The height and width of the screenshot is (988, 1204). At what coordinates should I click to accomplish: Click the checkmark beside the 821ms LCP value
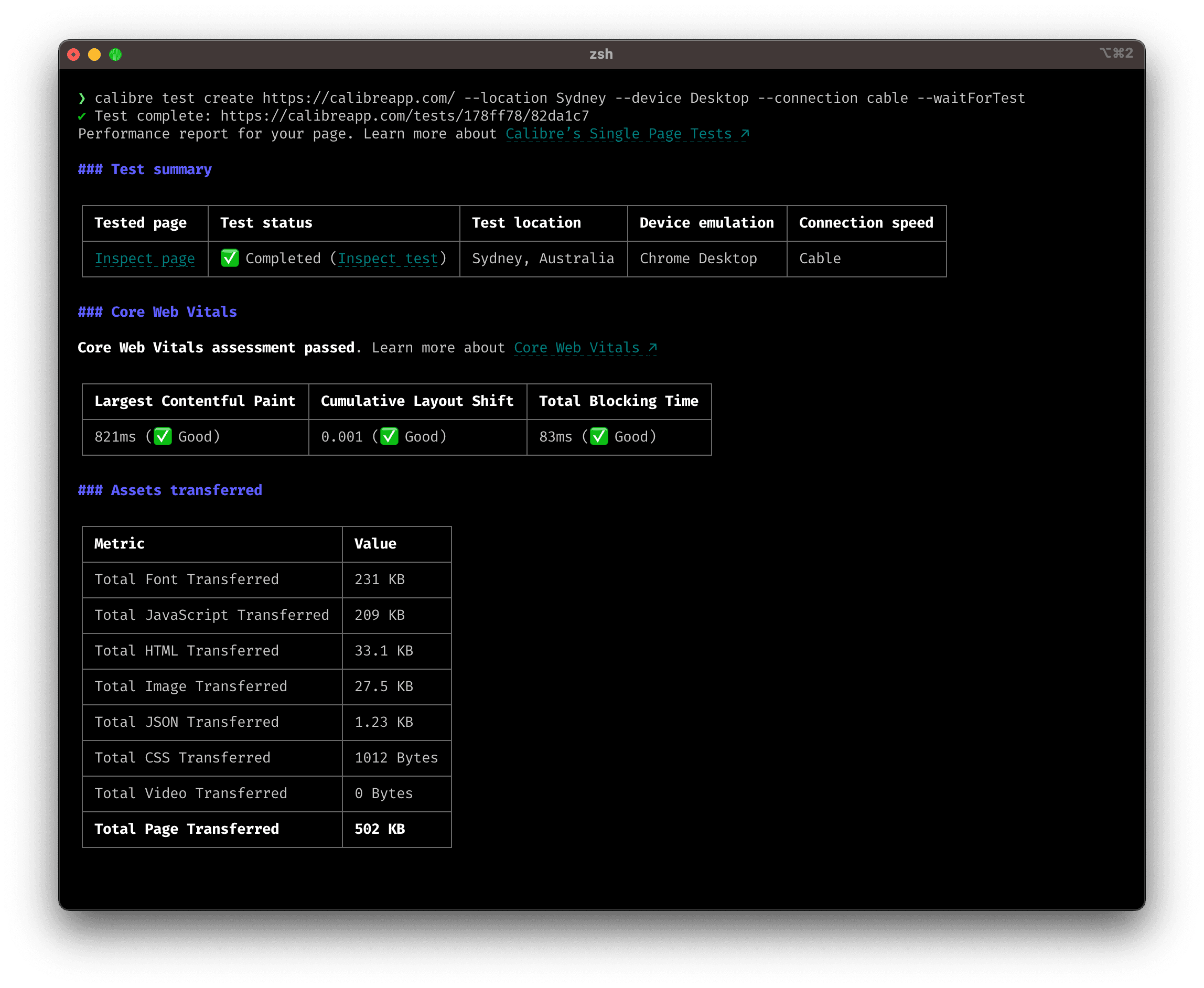[x=163, y=436]
